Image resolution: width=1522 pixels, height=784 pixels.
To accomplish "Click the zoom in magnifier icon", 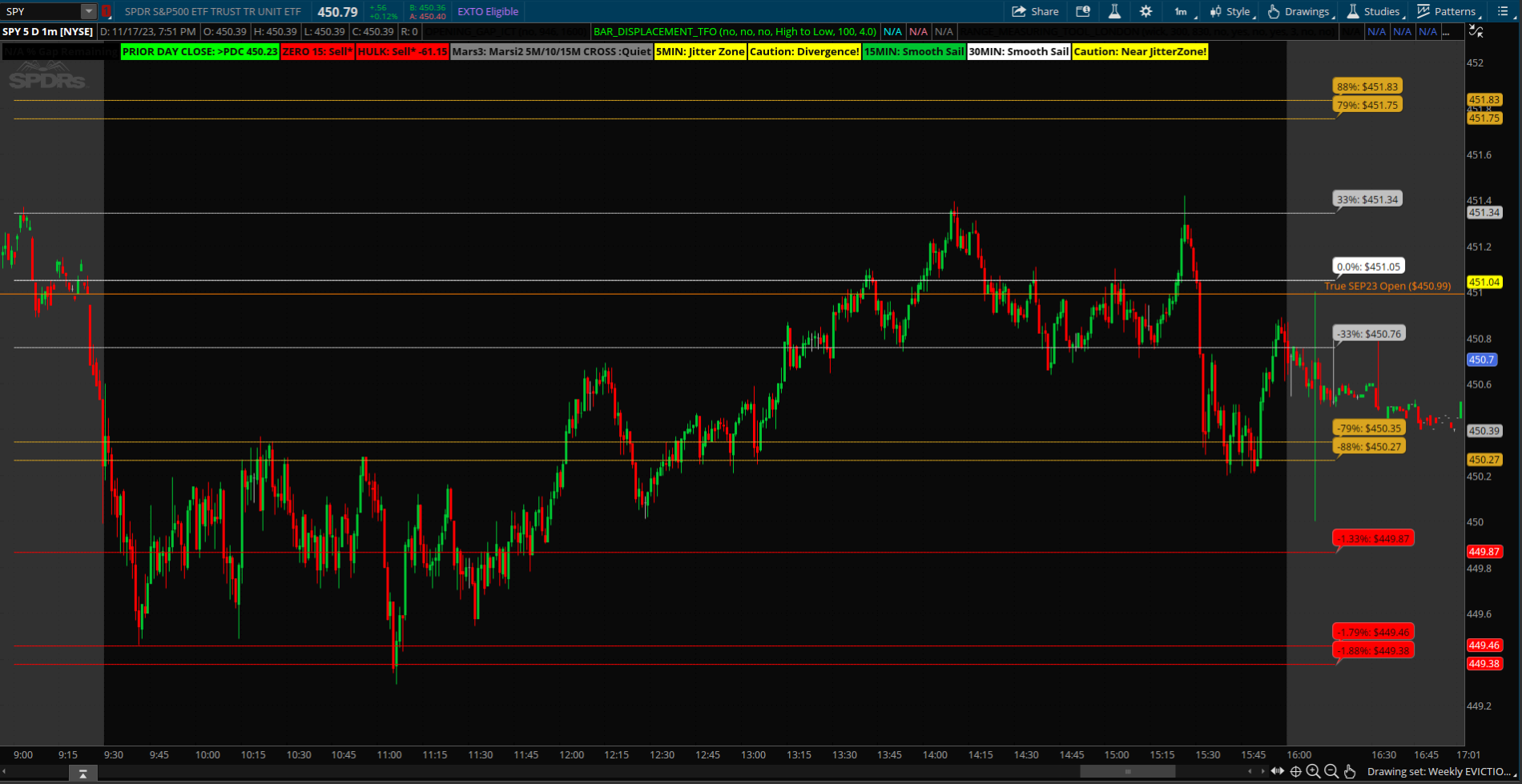I will [1313, 771].
